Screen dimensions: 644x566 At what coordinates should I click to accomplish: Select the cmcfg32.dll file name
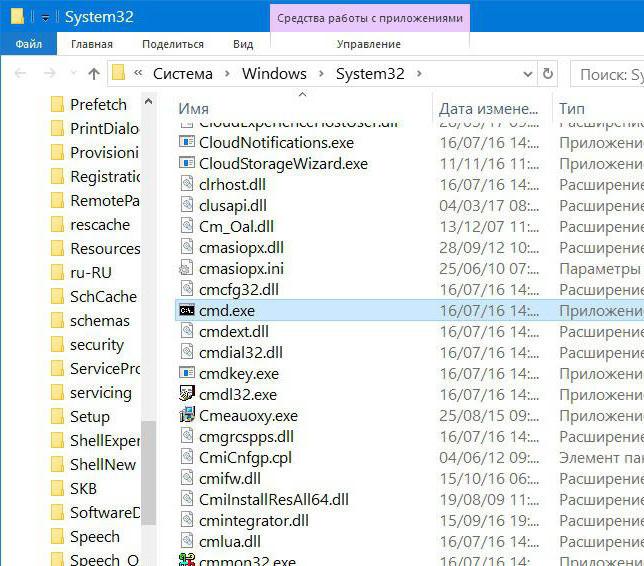click(239, 290)
